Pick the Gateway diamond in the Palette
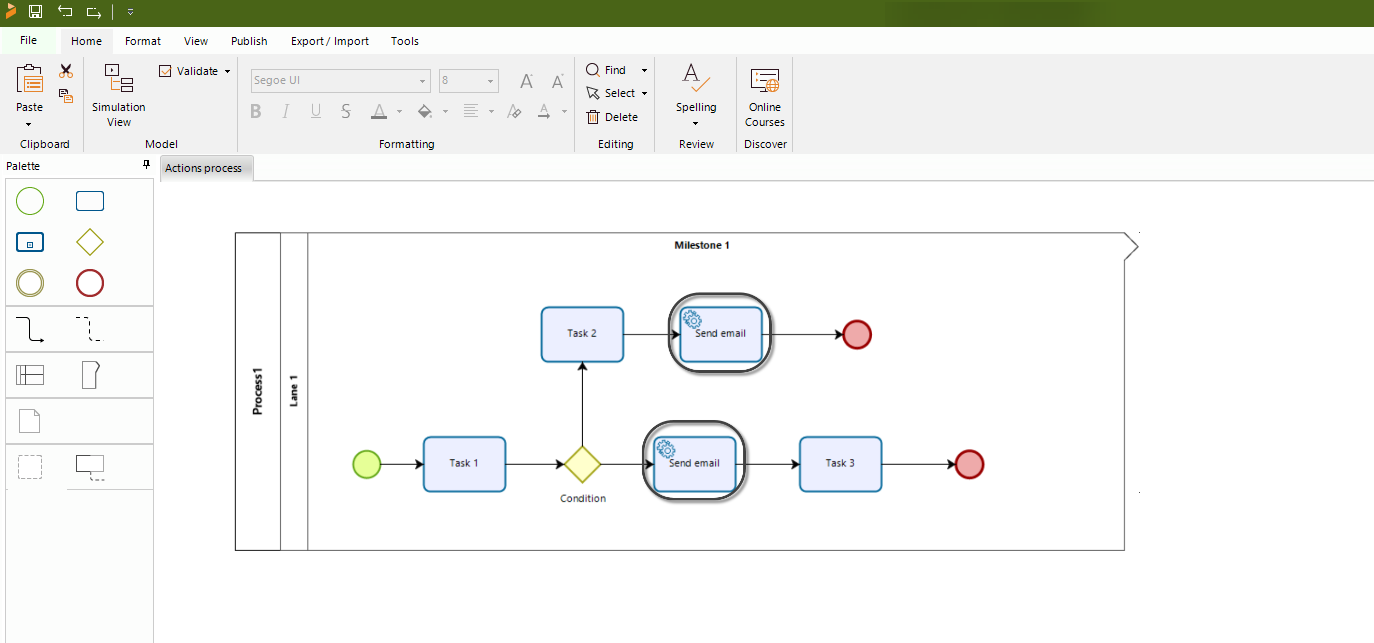The width and height of the screenshot is (1374, 643). point(90,242)
